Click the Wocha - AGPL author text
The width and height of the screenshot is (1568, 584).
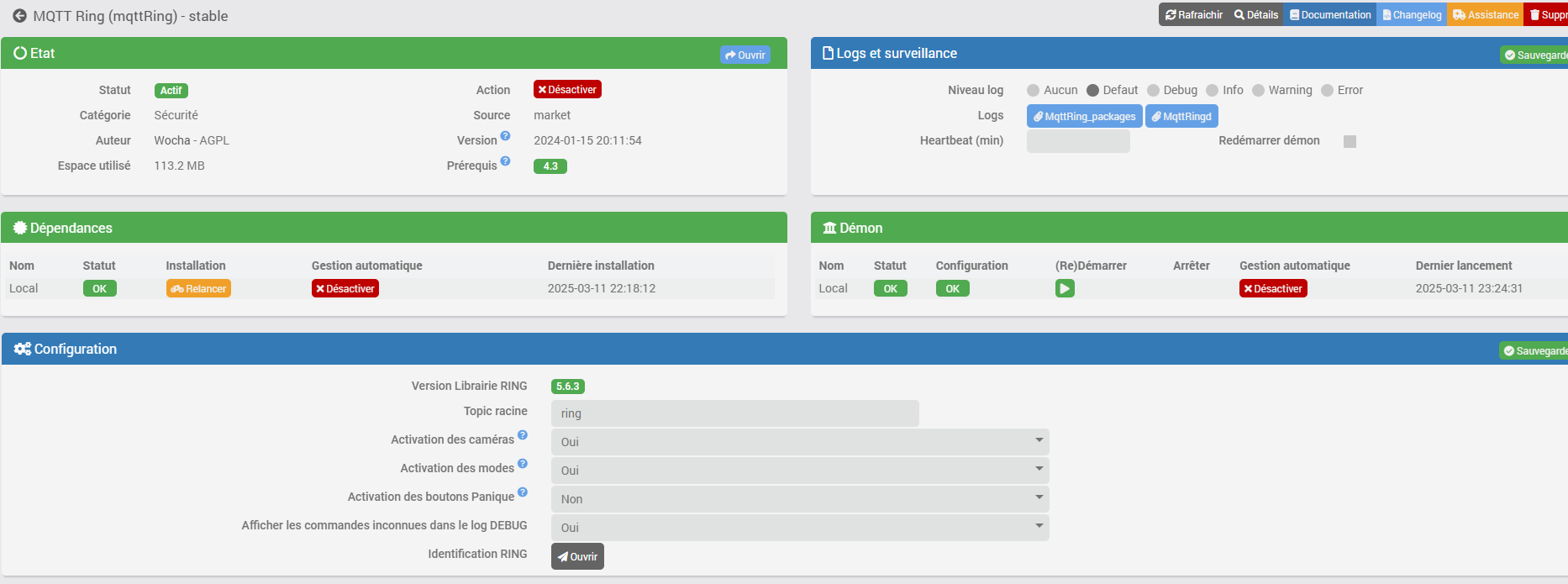coord(192,140)
